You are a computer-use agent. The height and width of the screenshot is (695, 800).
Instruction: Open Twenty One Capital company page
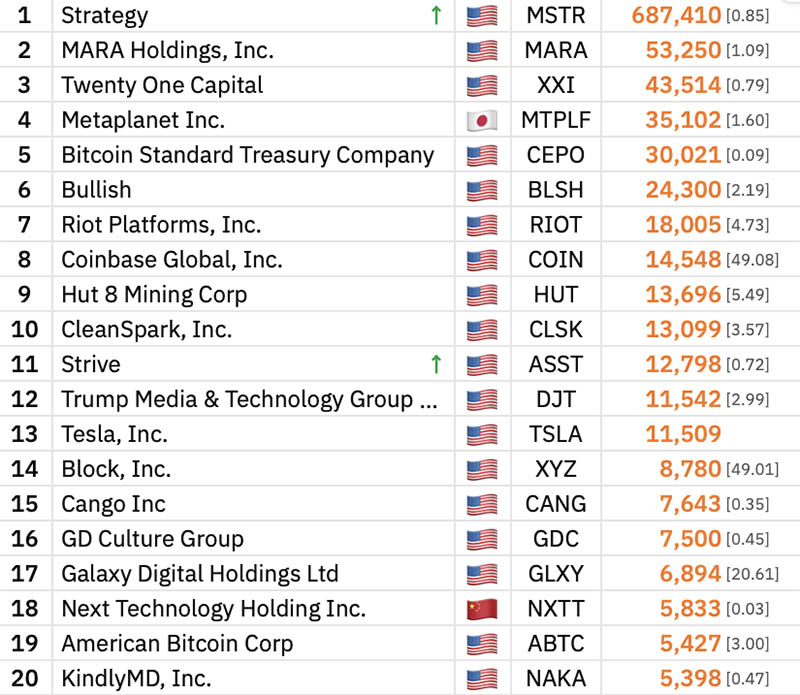[162, 85]
